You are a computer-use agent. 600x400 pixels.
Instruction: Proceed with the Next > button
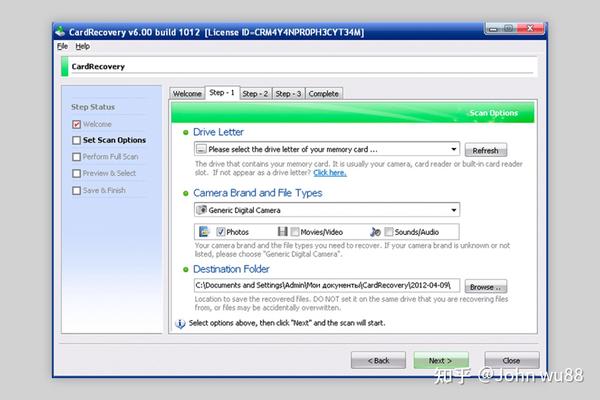coord(440,361)
